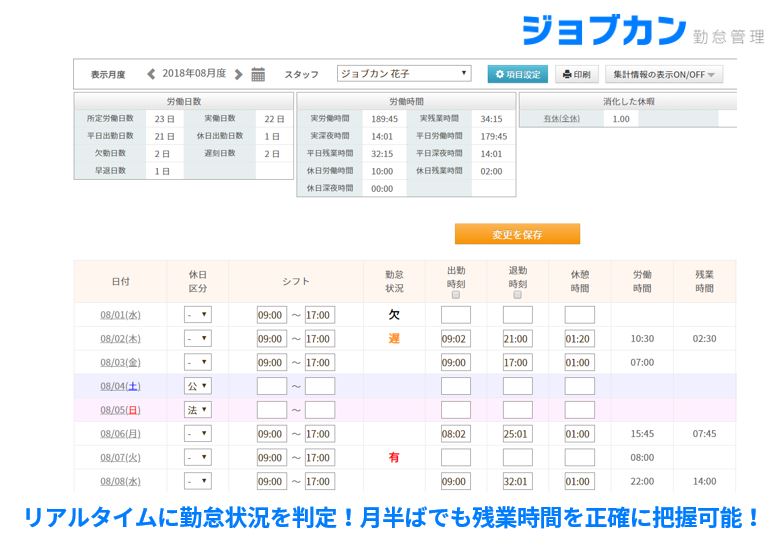Check the 退勤時刻 column checkbox

517,295
